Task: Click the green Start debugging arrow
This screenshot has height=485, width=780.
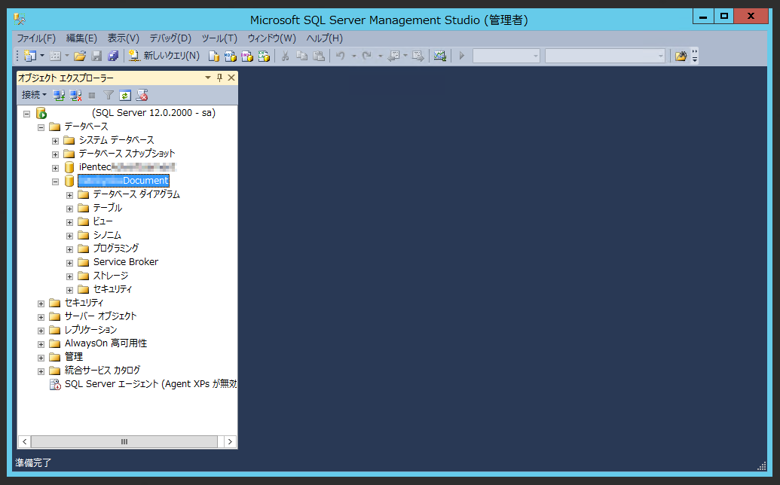Action: pos(462,56)
